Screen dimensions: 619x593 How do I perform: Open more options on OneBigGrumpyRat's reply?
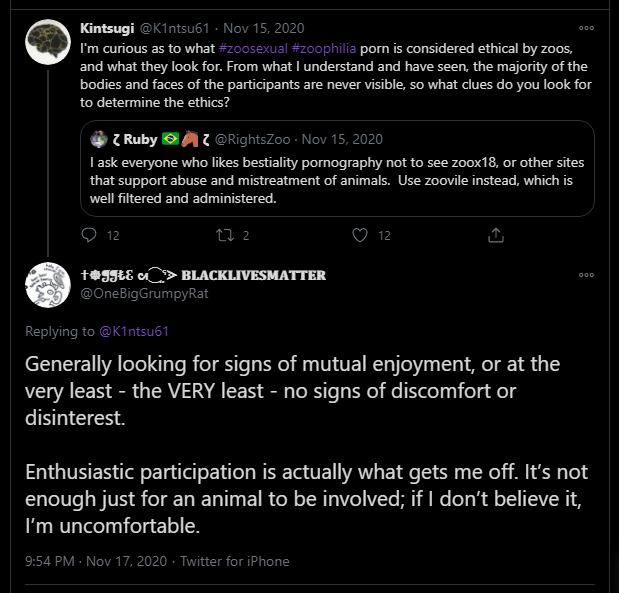point(586,275)
